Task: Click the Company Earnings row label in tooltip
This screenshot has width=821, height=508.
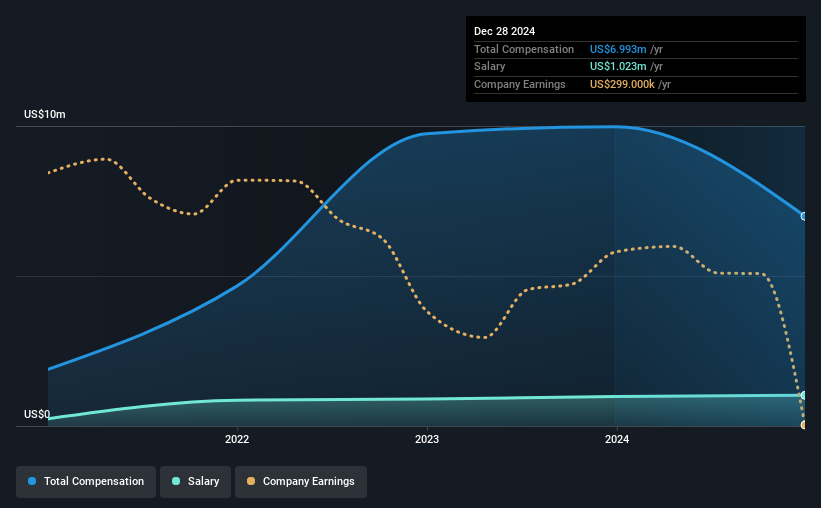Action: [x=519, y=84]
